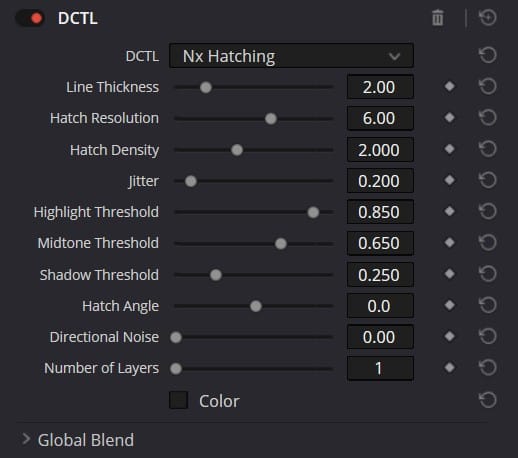Add keyframe for Highlight Threshold

click(x=450, y=211)
